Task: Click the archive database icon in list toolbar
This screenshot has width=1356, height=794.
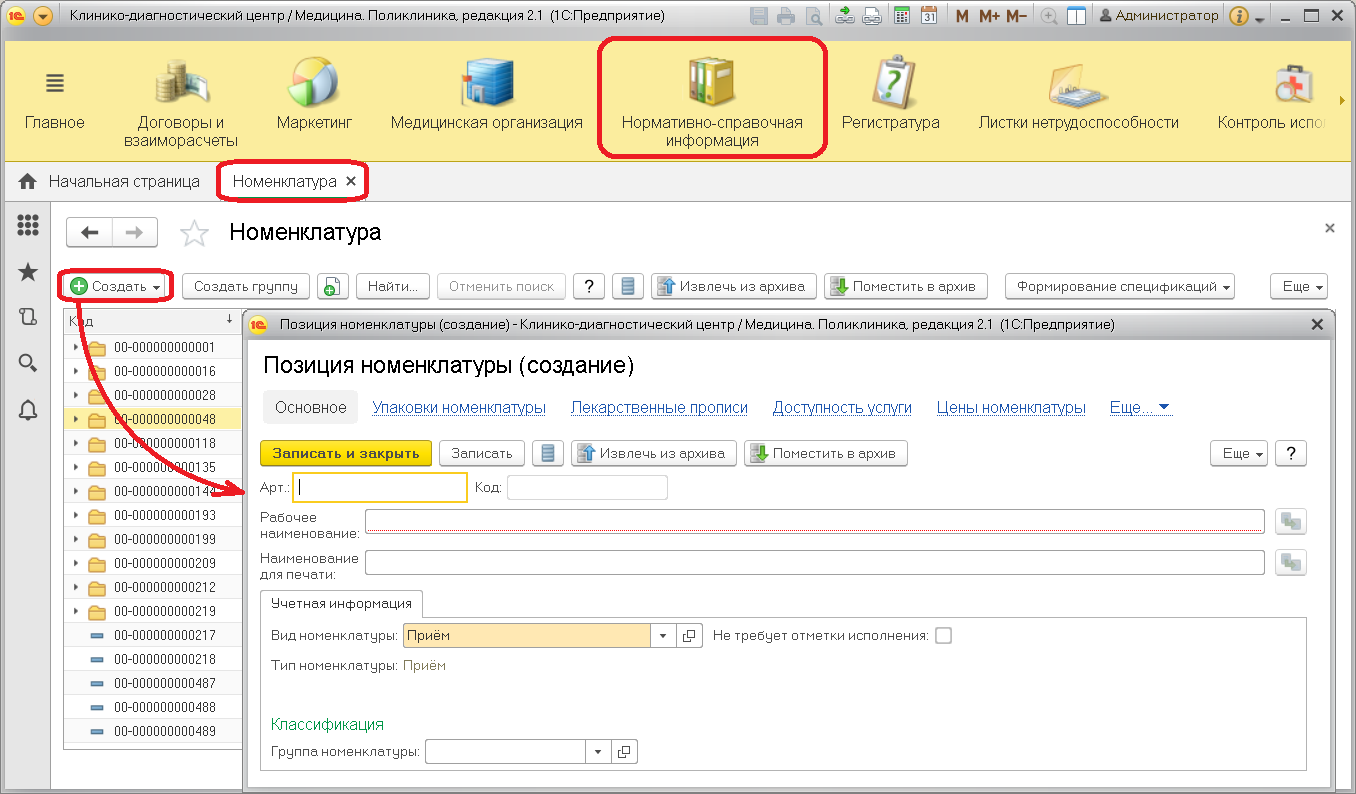Action: pyautogui.click(x=628, y=286)
